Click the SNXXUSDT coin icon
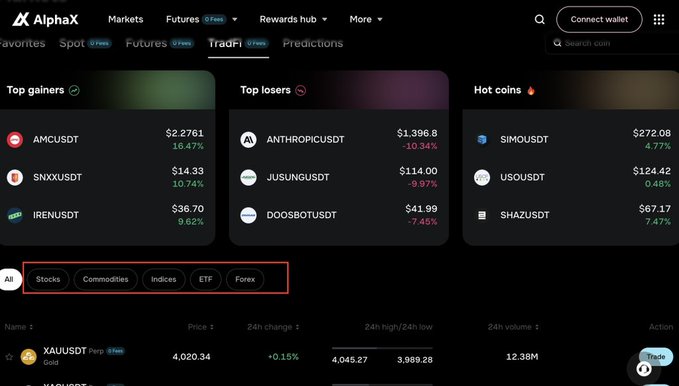 pyautogui.click(x=15, y=177)
